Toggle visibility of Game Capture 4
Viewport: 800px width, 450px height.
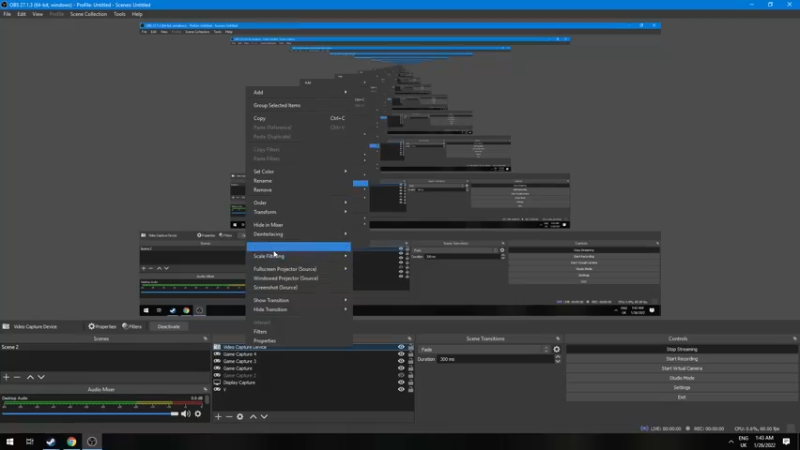coord(401,354)
